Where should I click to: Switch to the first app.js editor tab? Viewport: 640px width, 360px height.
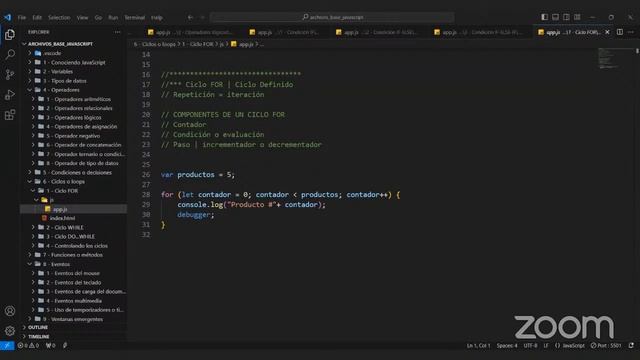tap(191, 32)
